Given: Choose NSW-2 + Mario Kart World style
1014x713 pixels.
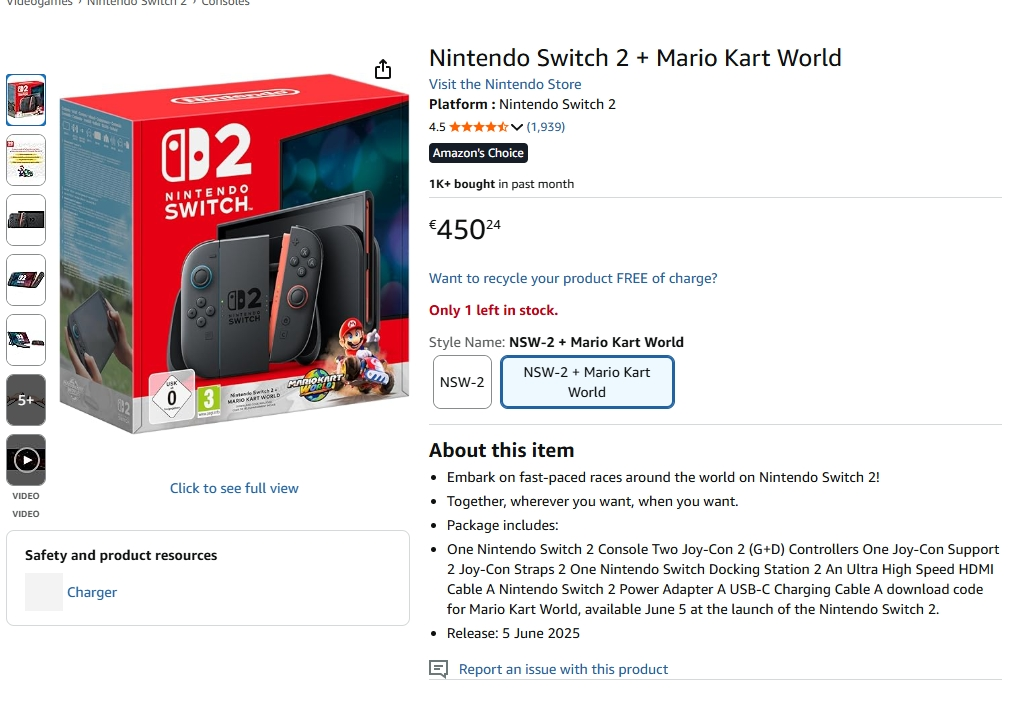Looking at the screenshot, I should pyautogui.click(x=587, y=382).
